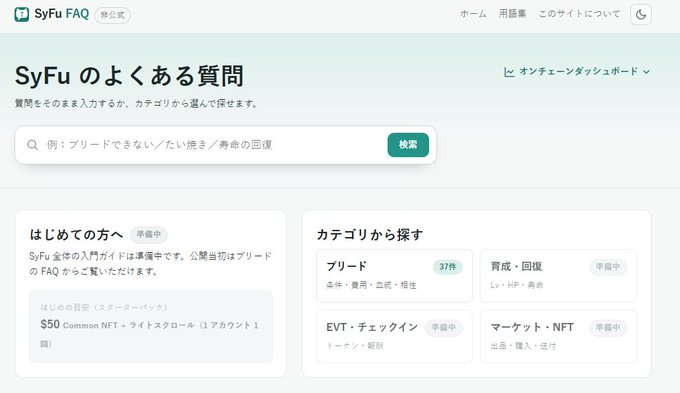Click the SyFu のよくある質問 page heading
The height and width of the screenshot is (393, 680).
[129, 76]
